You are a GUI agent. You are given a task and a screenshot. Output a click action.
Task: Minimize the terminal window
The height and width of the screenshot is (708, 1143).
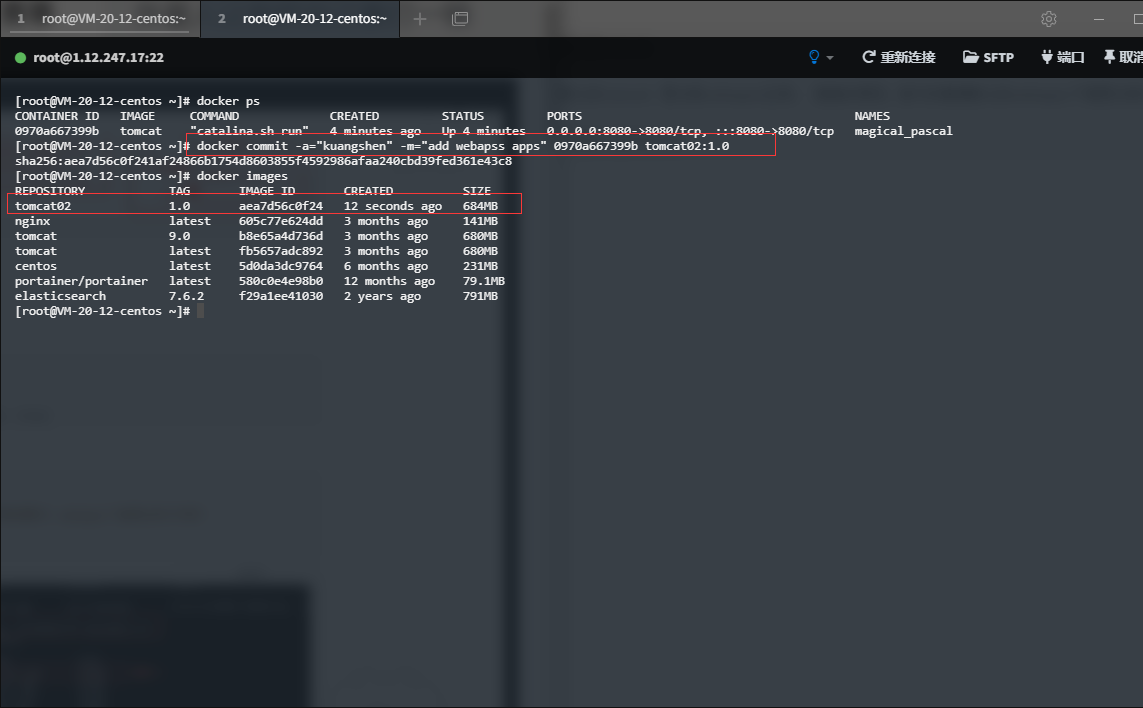(1099, 19)
